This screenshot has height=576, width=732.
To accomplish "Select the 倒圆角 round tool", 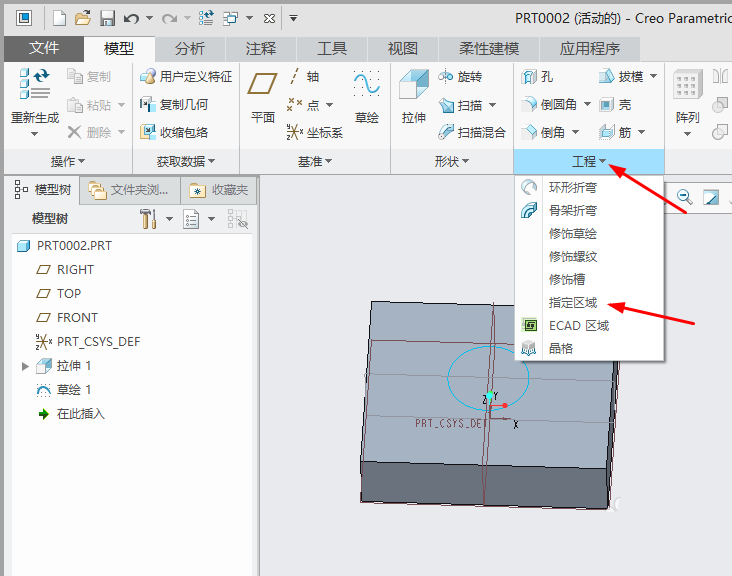I will pos(549,105).
